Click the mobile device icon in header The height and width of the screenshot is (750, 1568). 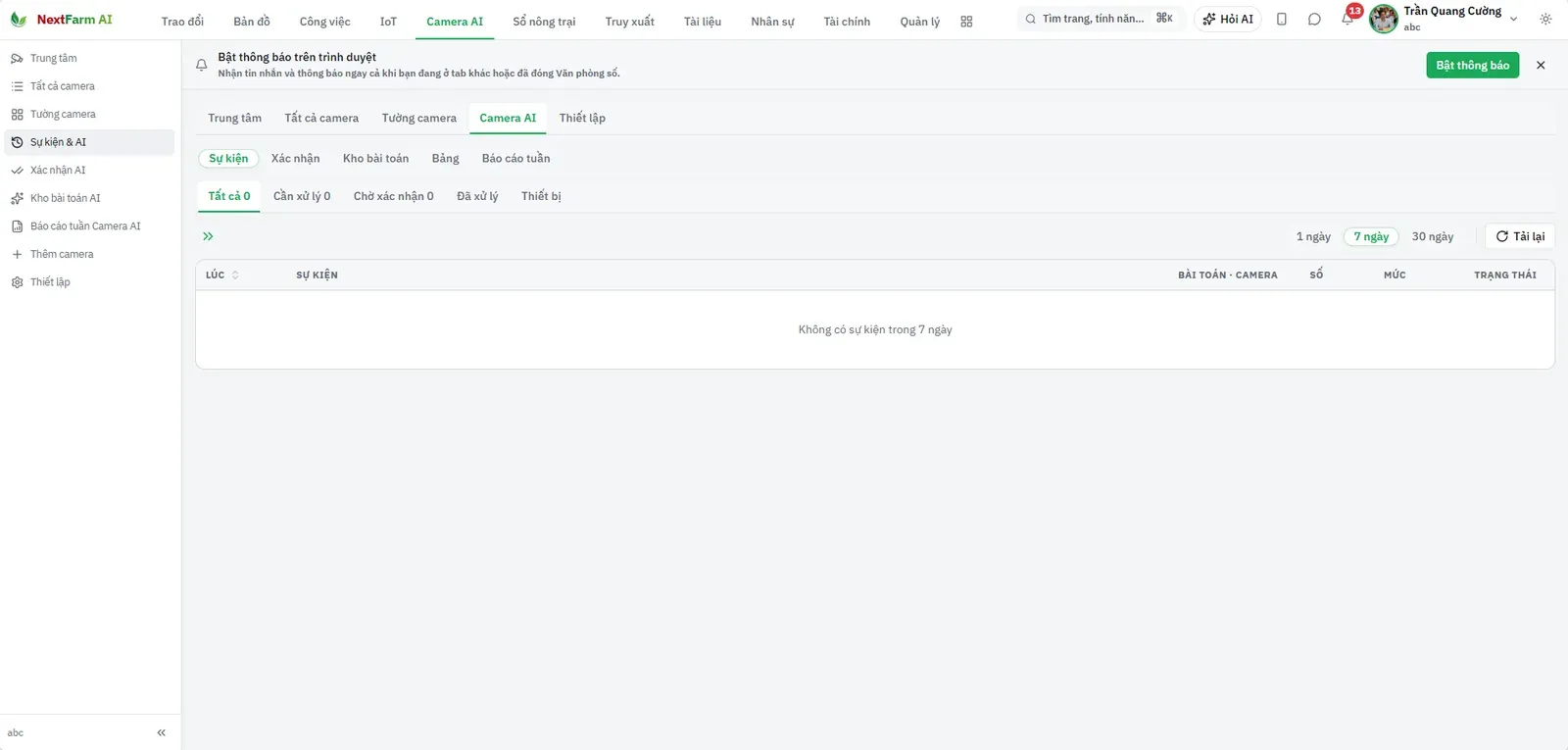[x=1282, y=19]
